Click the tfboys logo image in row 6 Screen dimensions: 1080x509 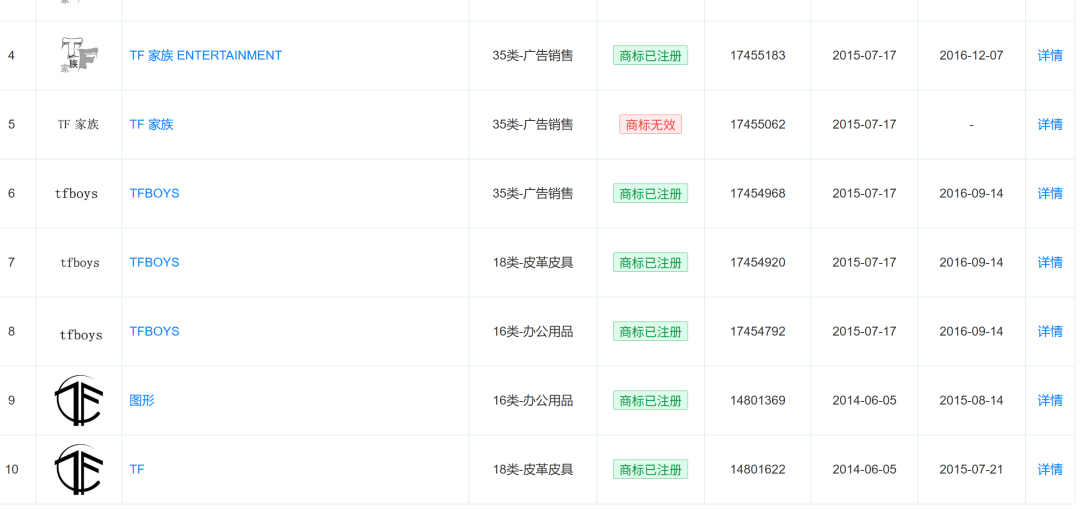pos(76,194)
